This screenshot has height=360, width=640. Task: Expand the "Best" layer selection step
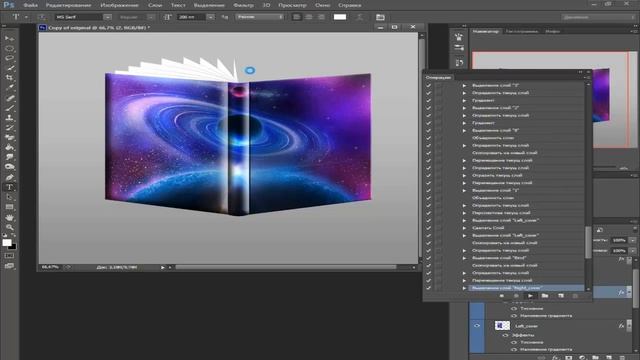pos(464,258)
